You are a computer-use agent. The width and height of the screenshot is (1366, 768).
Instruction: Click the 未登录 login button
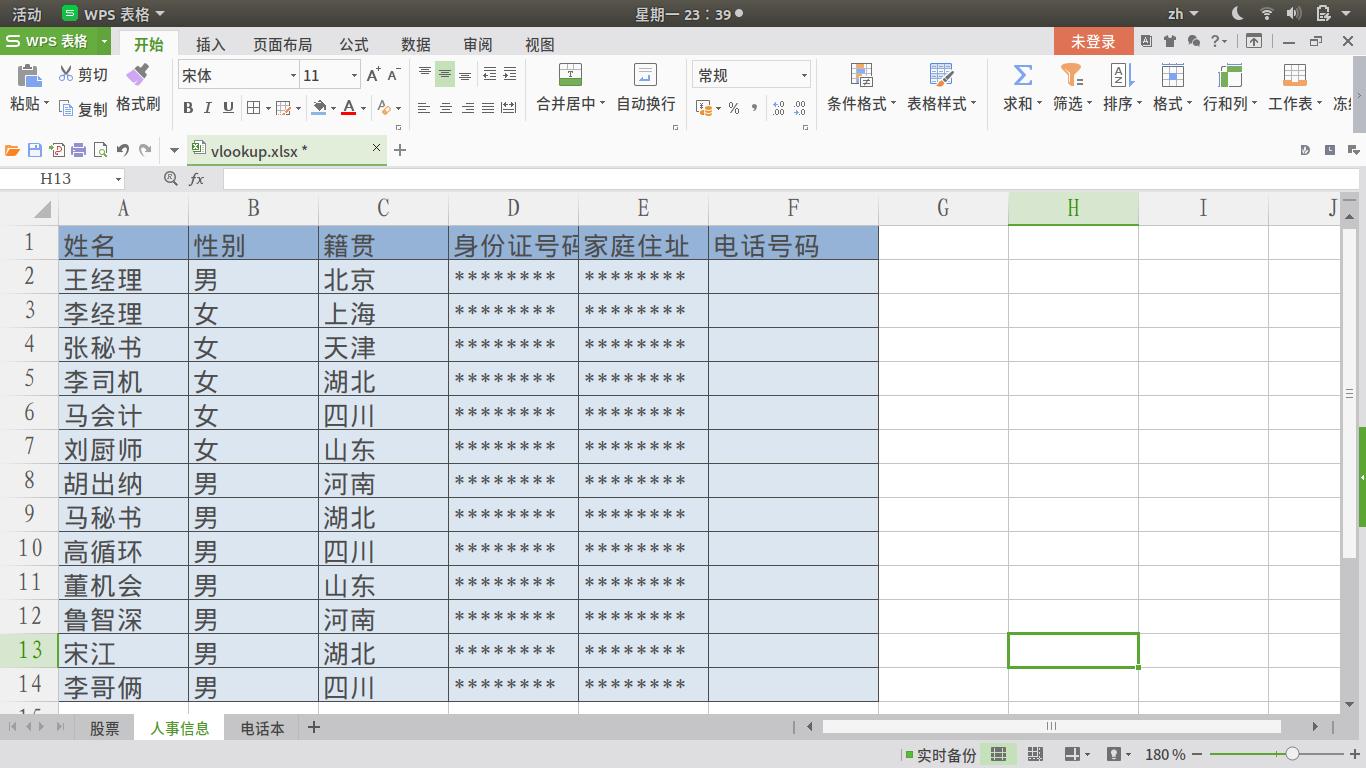click(1092, 42)
